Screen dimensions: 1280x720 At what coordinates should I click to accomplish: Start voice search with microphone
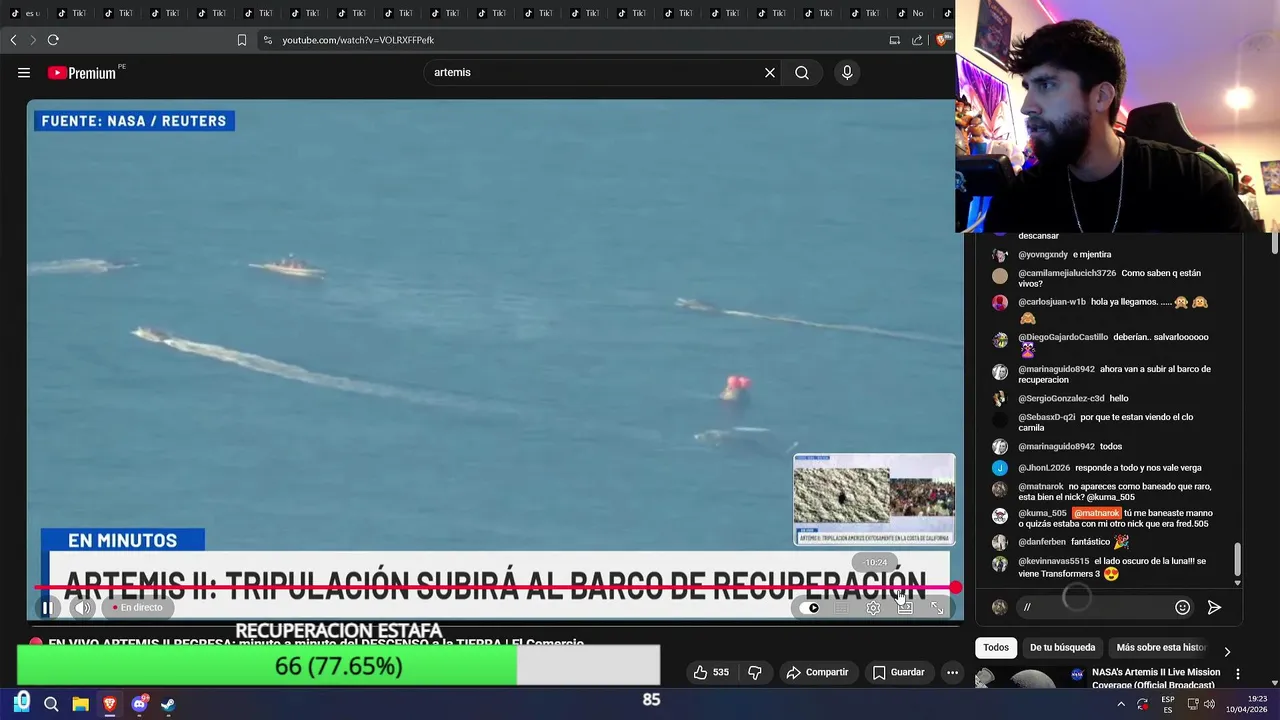[847, 72]
